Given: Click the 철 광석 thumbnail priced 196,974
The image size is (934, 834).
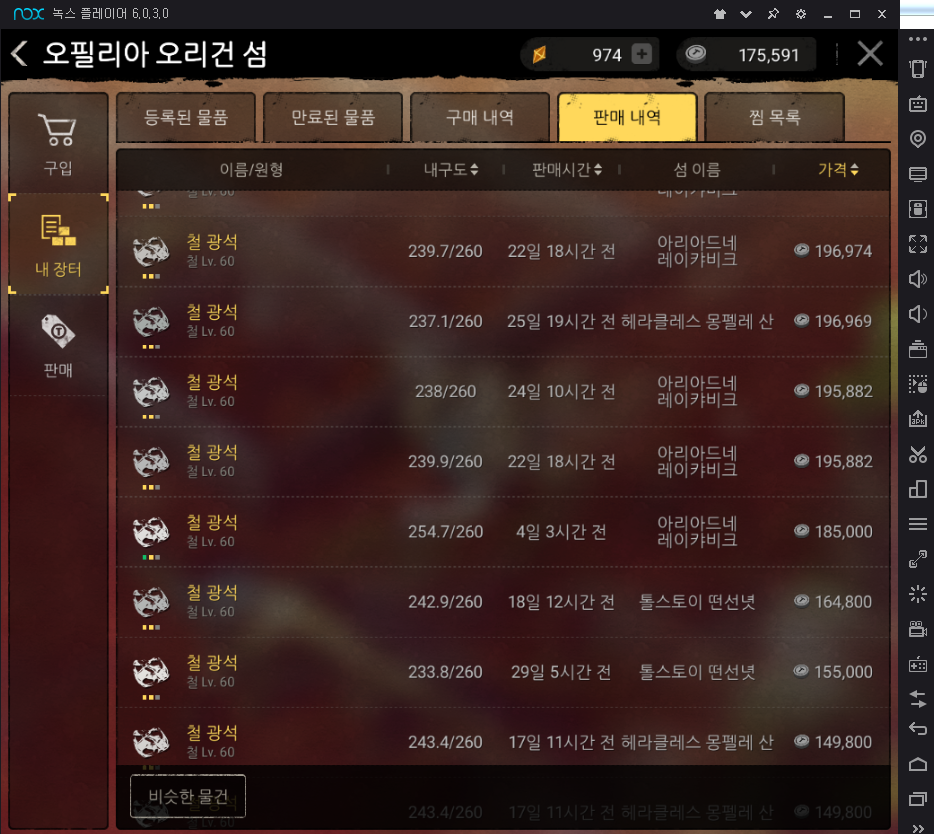Looking at the screenshot, I should click(151, 251).
